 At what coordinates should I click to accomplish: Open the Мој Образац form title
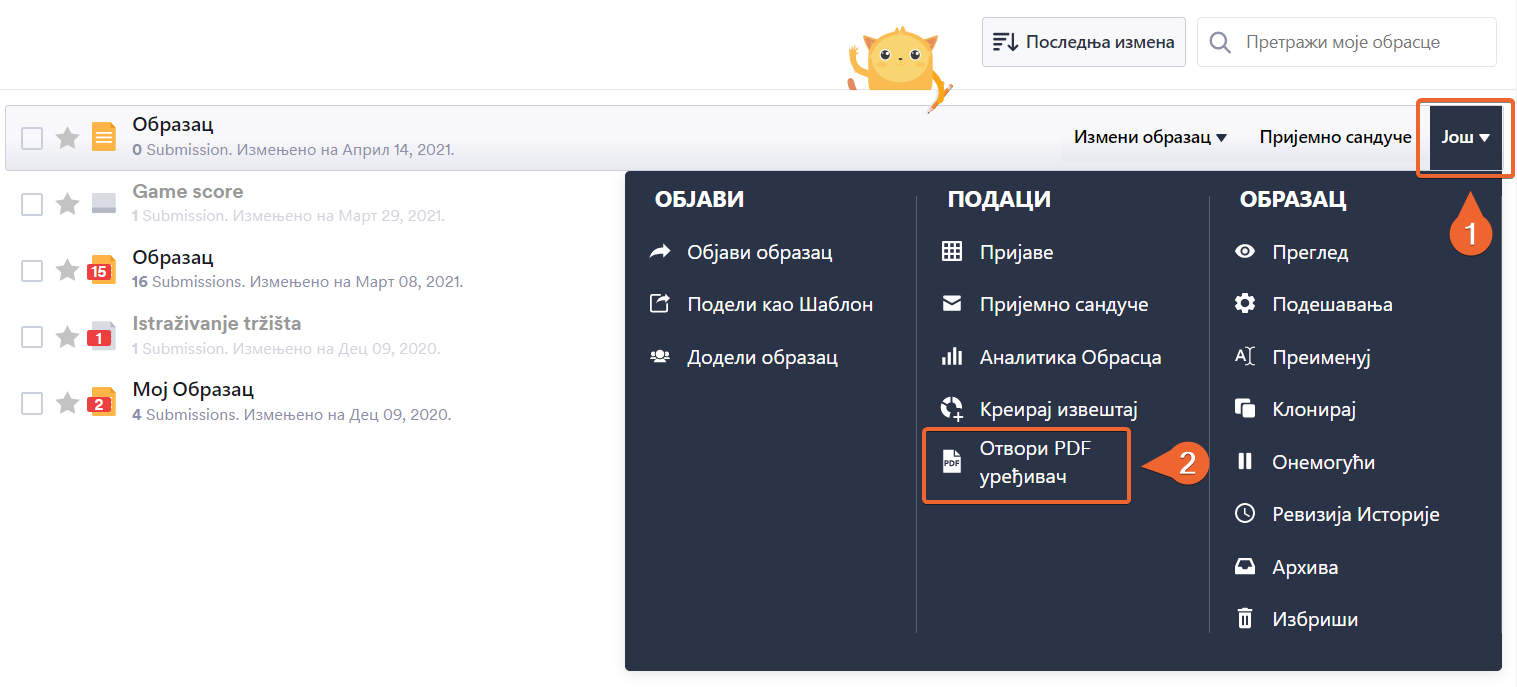pos(193,389)
